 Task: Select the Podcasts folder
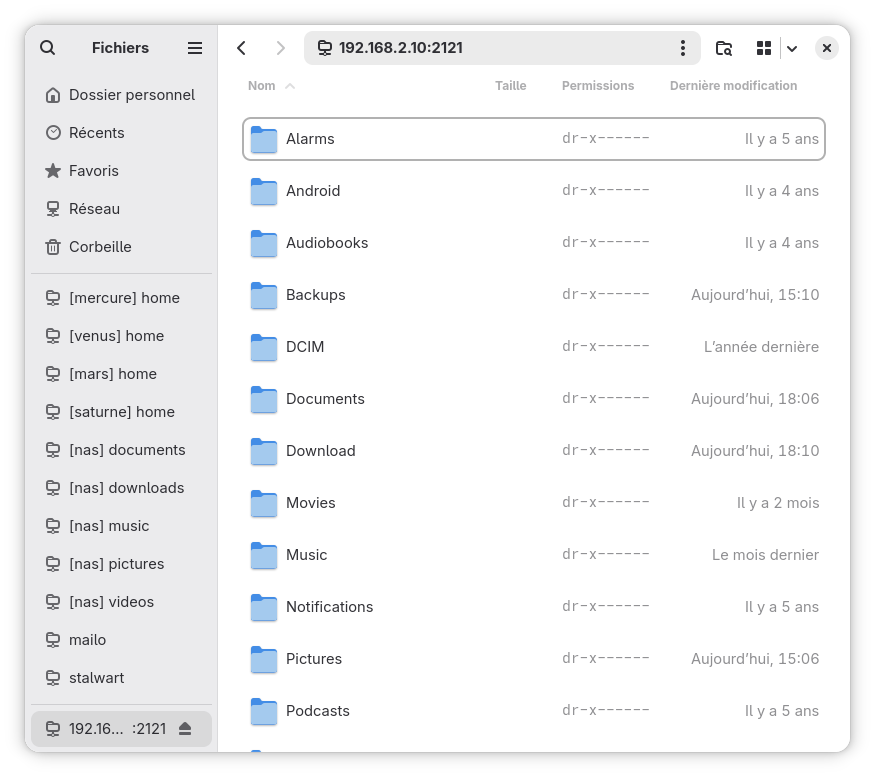[317, 711]
